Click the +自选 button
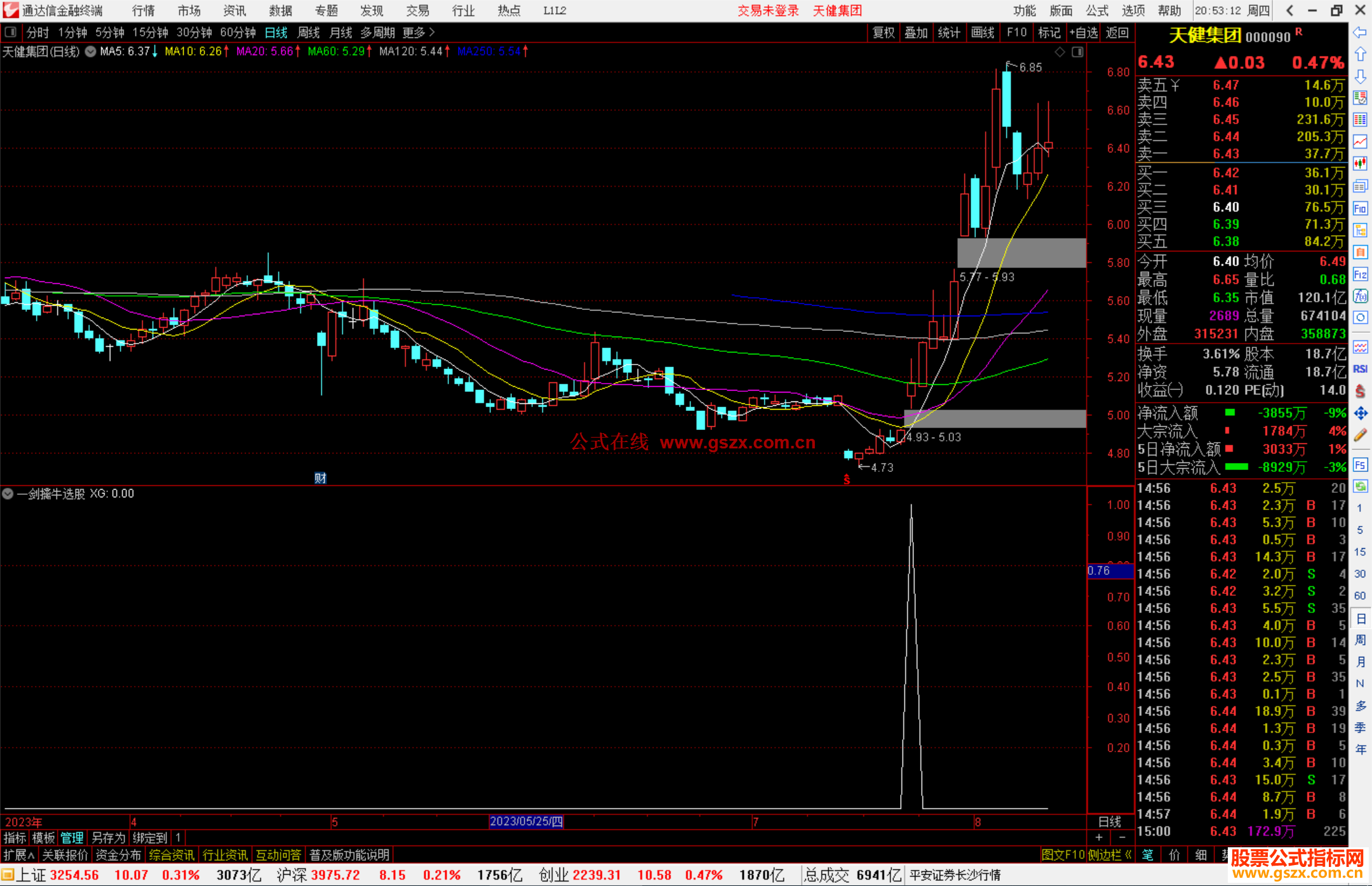Viewport: 1372px width, 886px height. (1084, 32)
